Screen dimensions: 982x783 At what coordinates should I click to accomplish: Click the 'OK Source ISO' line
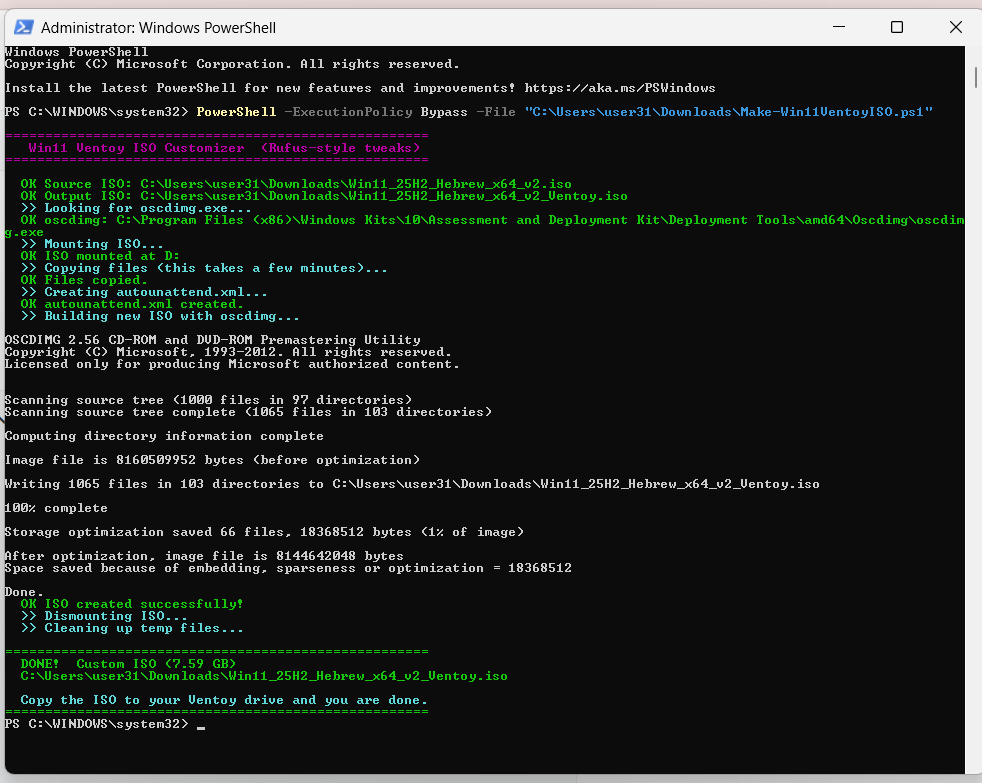[296, 184]
